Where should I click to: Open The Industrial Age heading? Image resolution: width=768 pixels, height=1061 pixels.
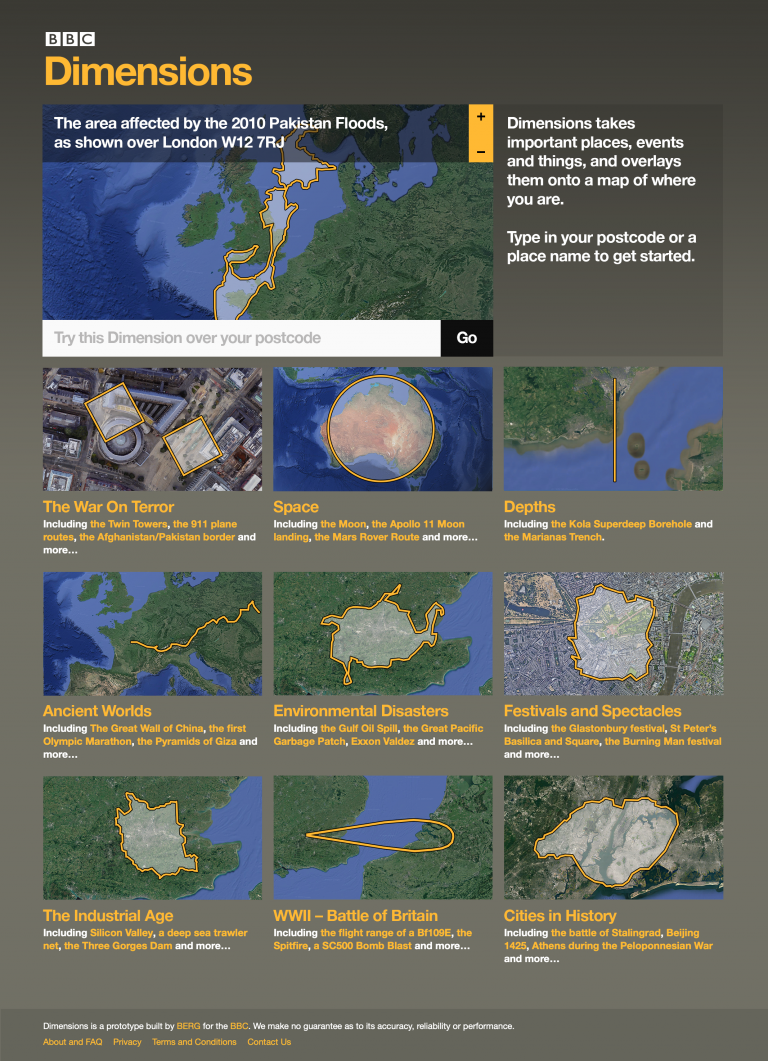108,916
